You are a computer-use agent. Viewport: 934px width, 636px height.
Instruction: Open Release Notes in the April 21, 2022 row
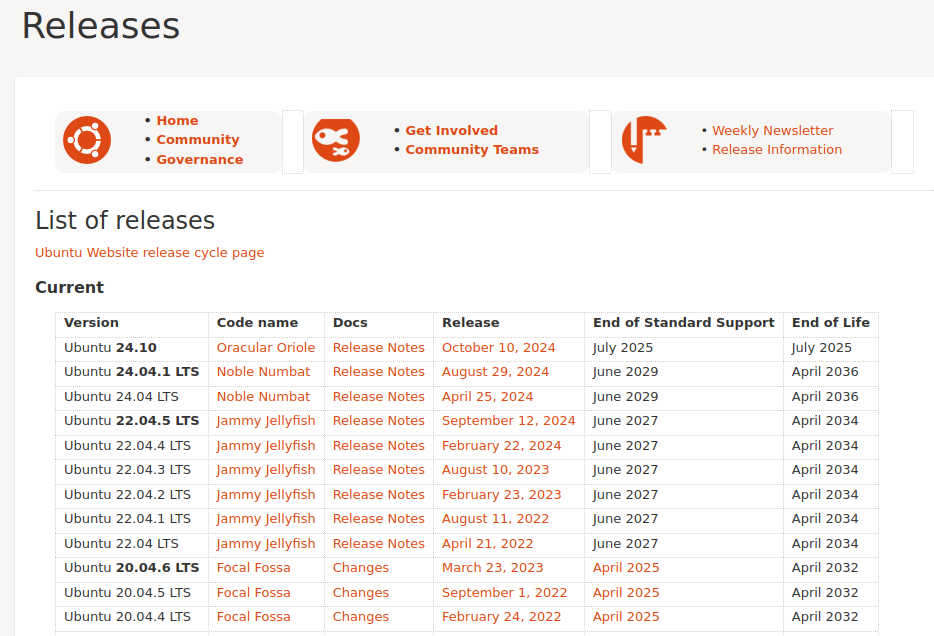click(x=378, y=544)
